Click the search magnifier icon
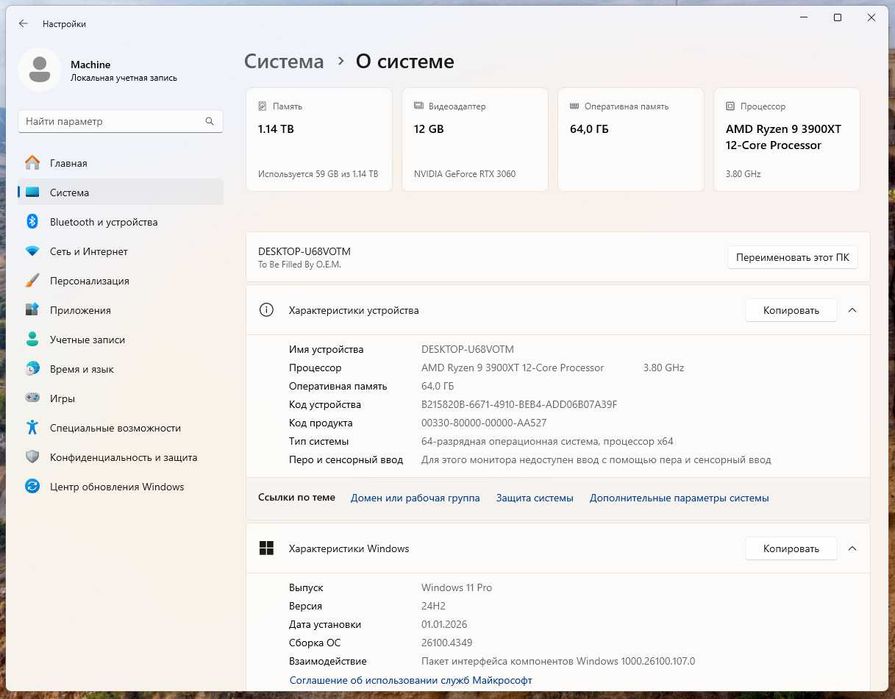895x699 pixels. point(209,121)
